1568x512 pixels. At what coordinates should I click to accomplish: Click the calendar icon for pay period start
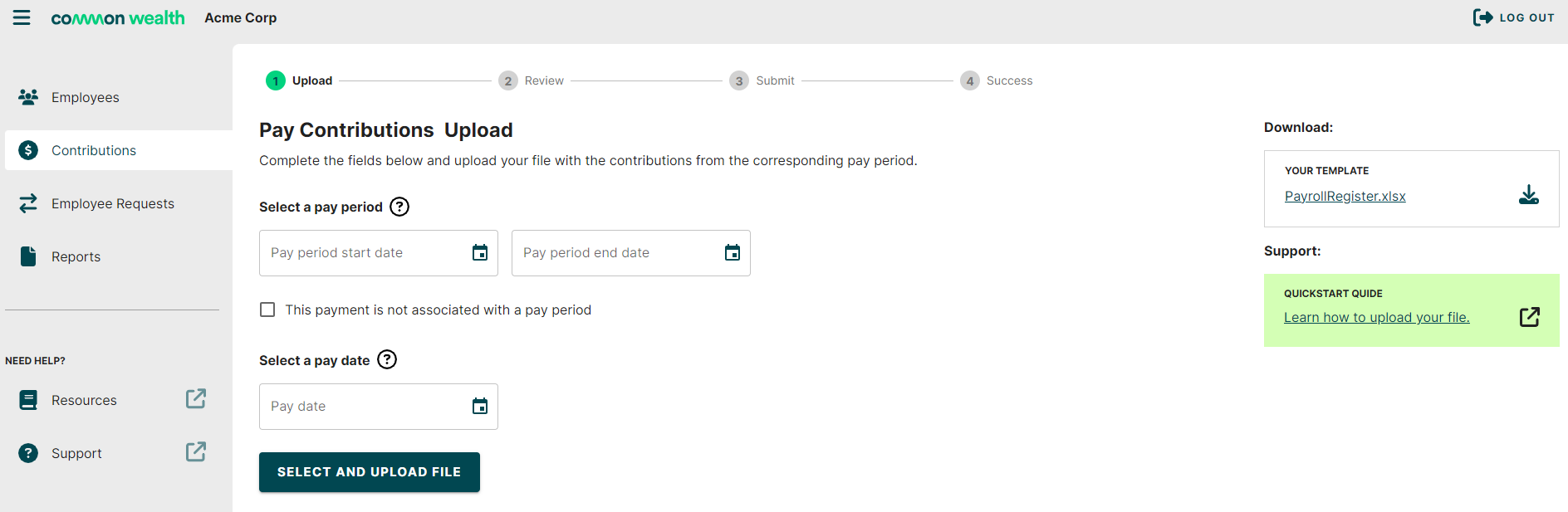pos(480,253)
